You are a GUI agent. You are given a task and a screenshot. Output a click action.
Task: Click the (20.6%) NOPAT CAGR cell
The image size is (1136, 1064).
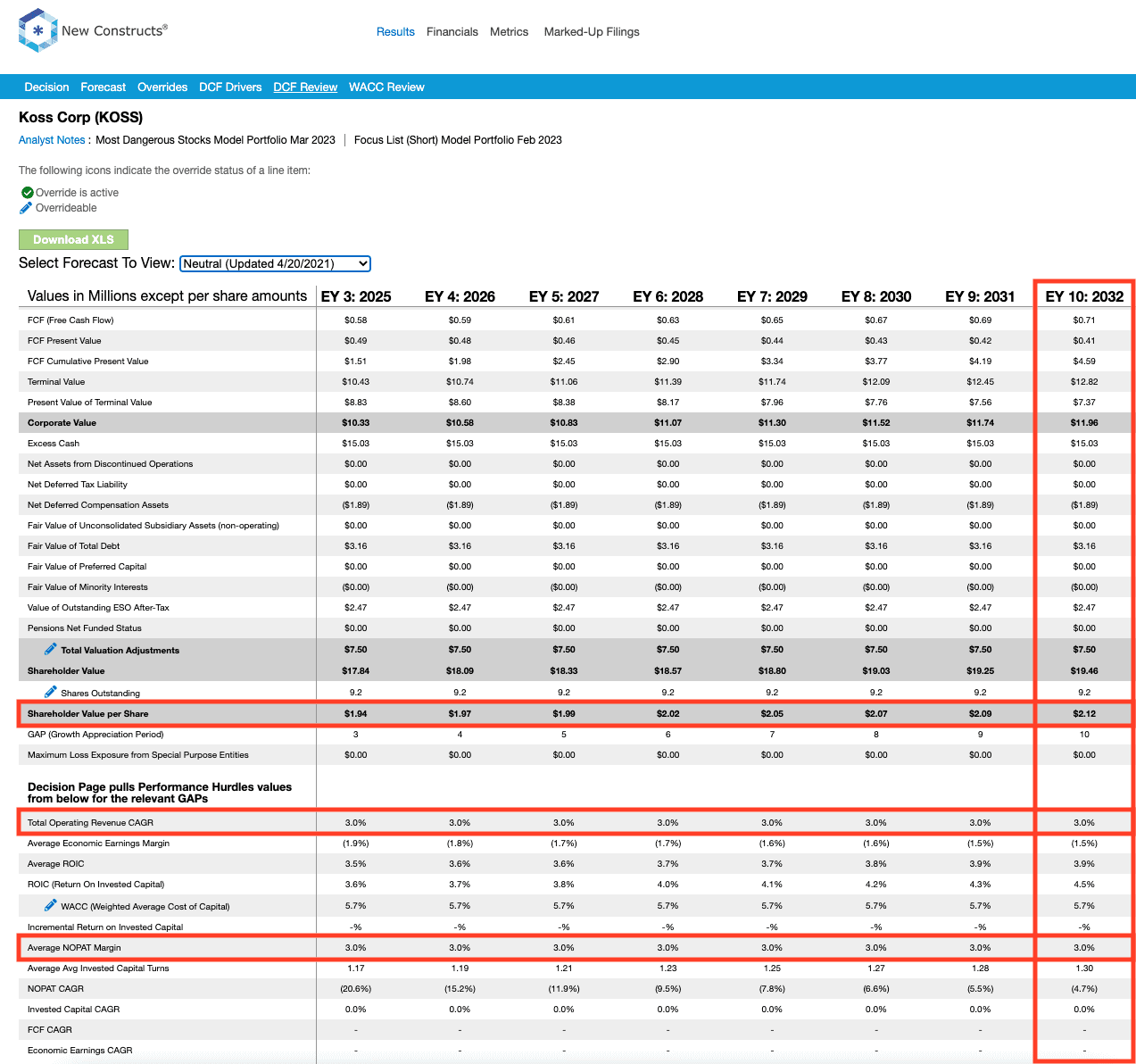356,989
